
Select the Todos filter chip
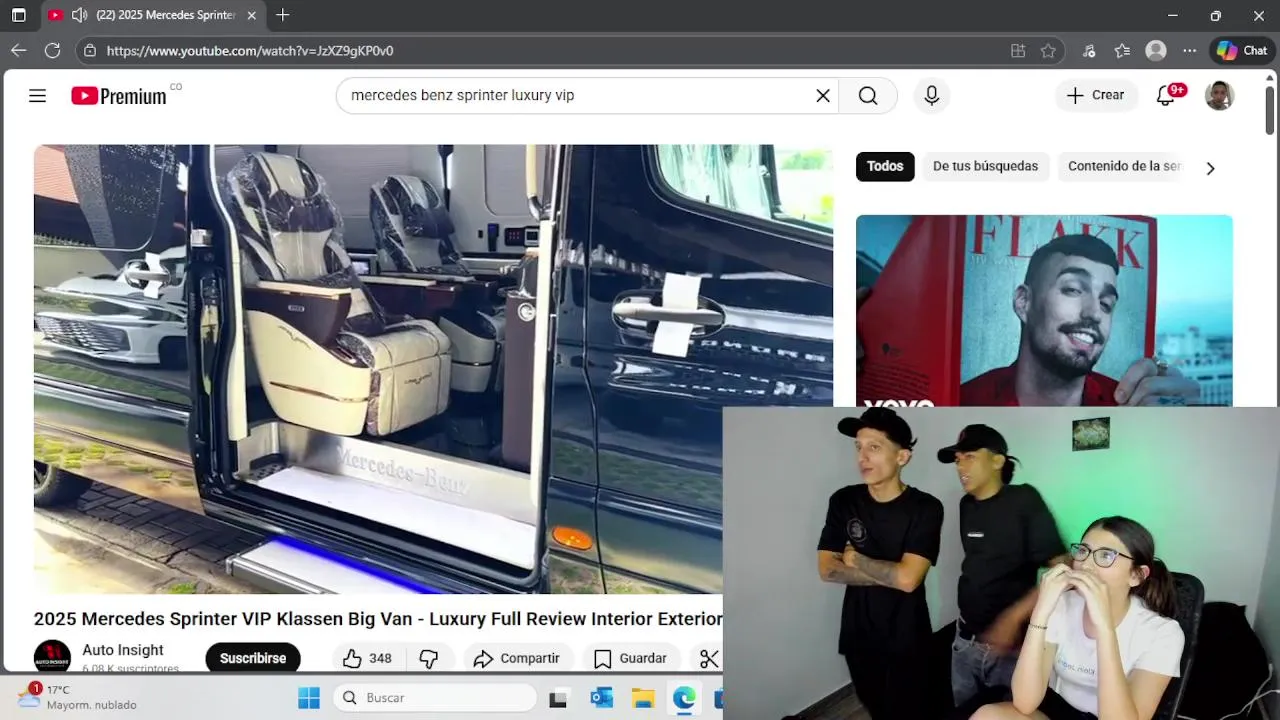pyautogui.click(x=885, y=166)
